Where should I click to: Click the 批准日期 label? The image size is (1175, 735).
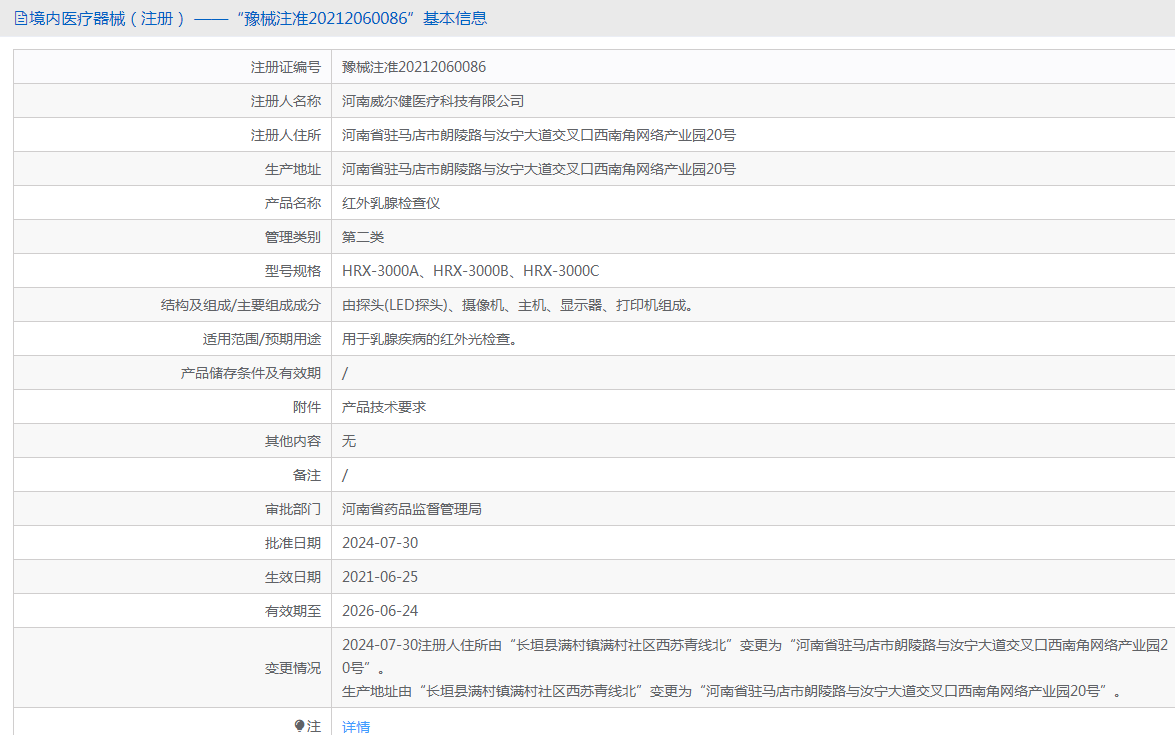tap(292, 543)
